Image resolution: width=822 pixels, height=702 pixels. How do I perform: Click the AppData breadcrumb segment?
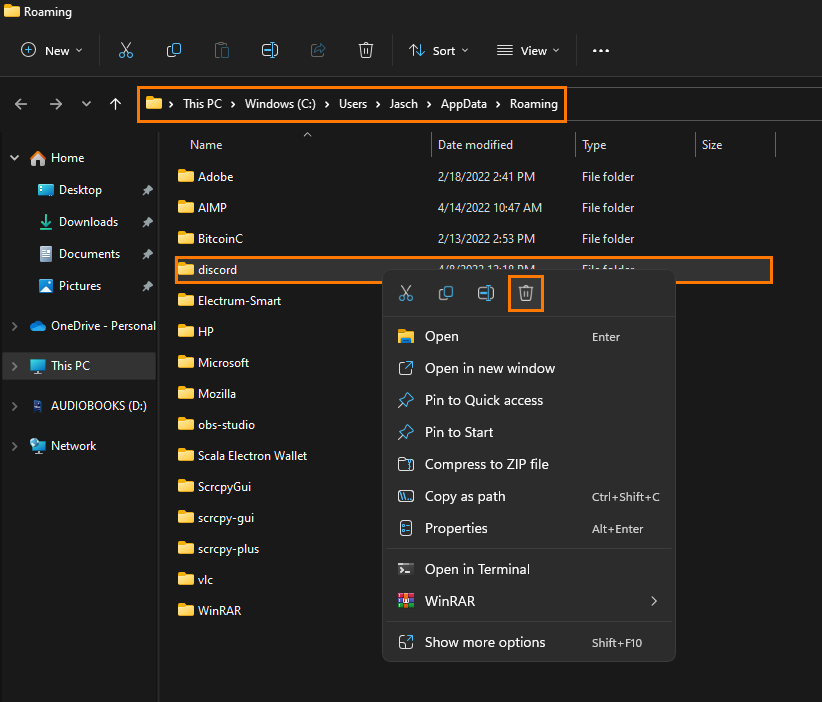pos(463,104)
